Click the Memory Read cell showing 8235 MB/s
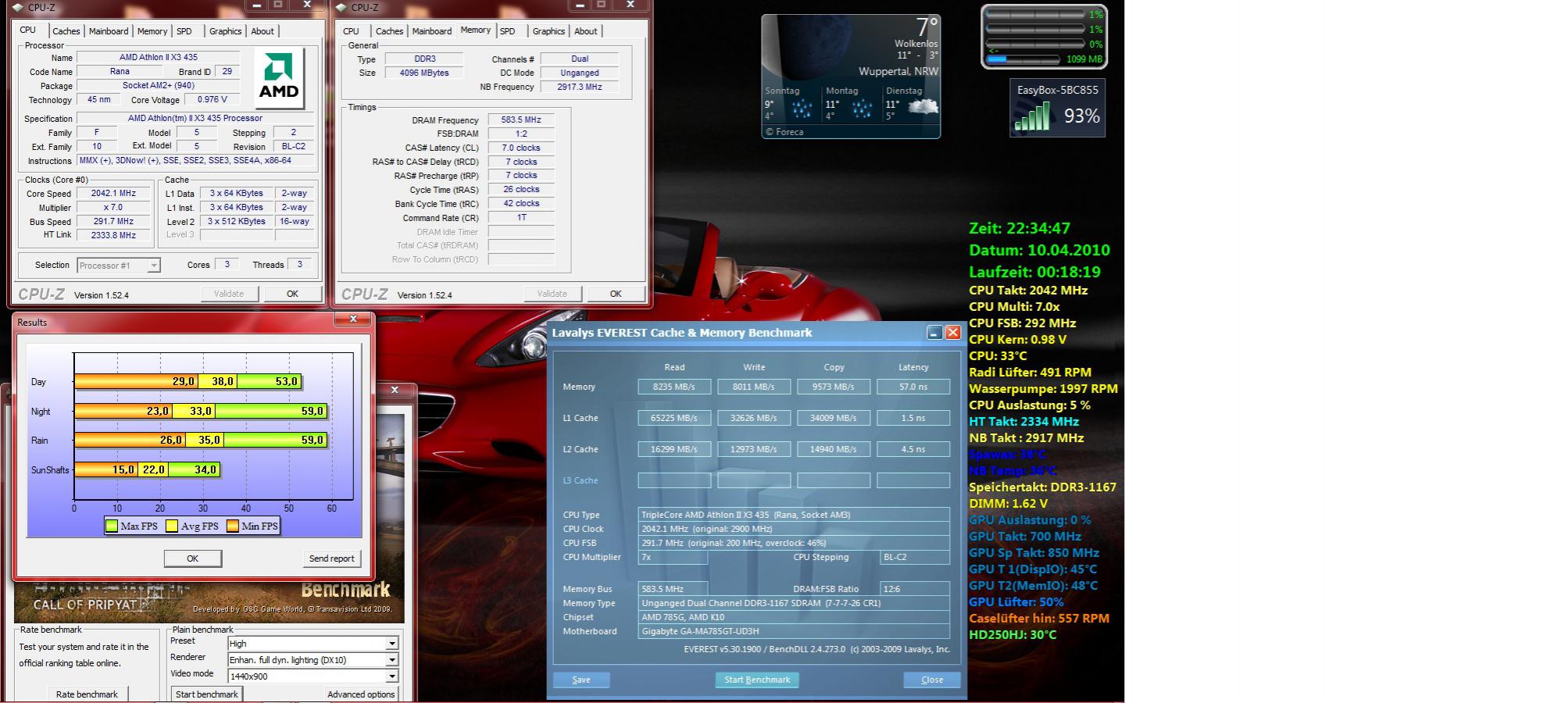Viewport: 1568px width, 703px height. tap(674, 387)
